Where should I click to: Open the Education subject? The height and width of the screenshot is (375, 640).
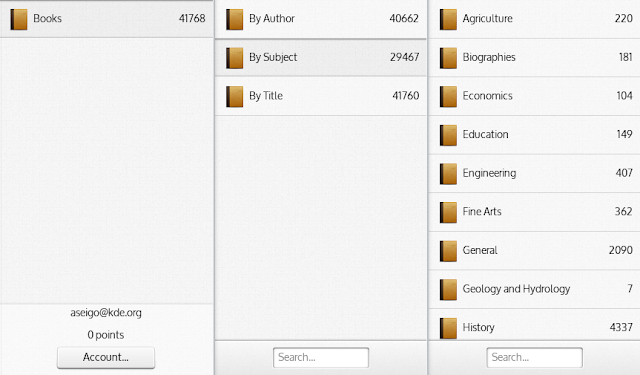(x=534, y=135)
